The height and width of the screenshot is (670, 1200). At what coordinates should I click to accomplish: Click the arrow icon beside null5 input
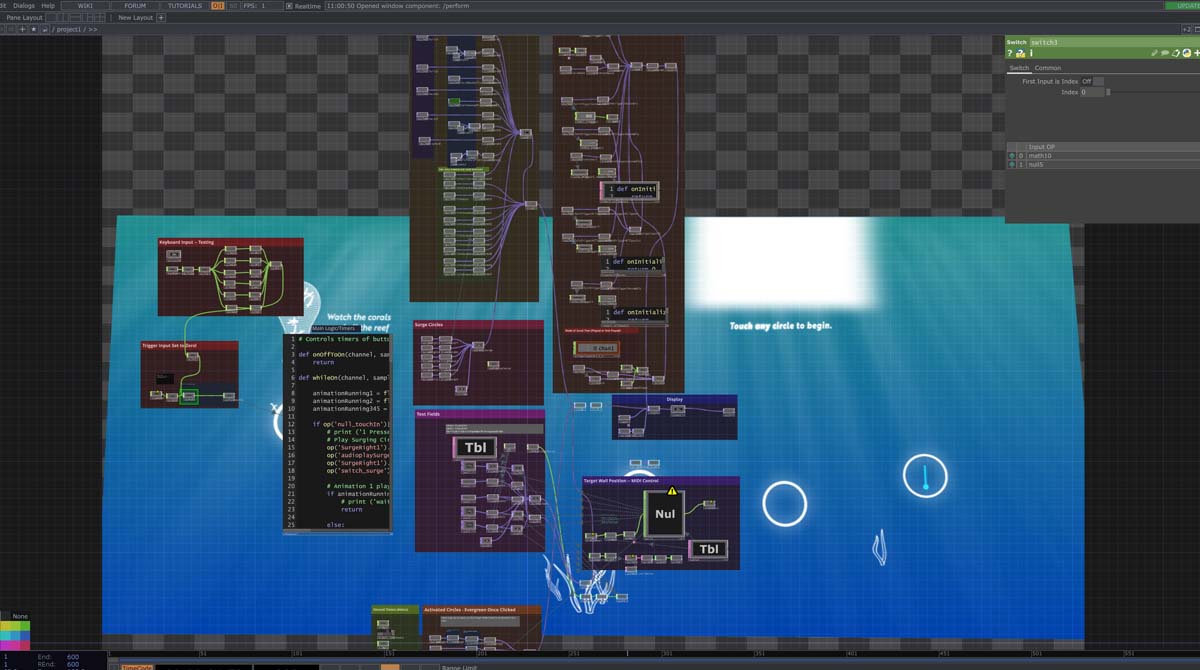click(1012, 165)
